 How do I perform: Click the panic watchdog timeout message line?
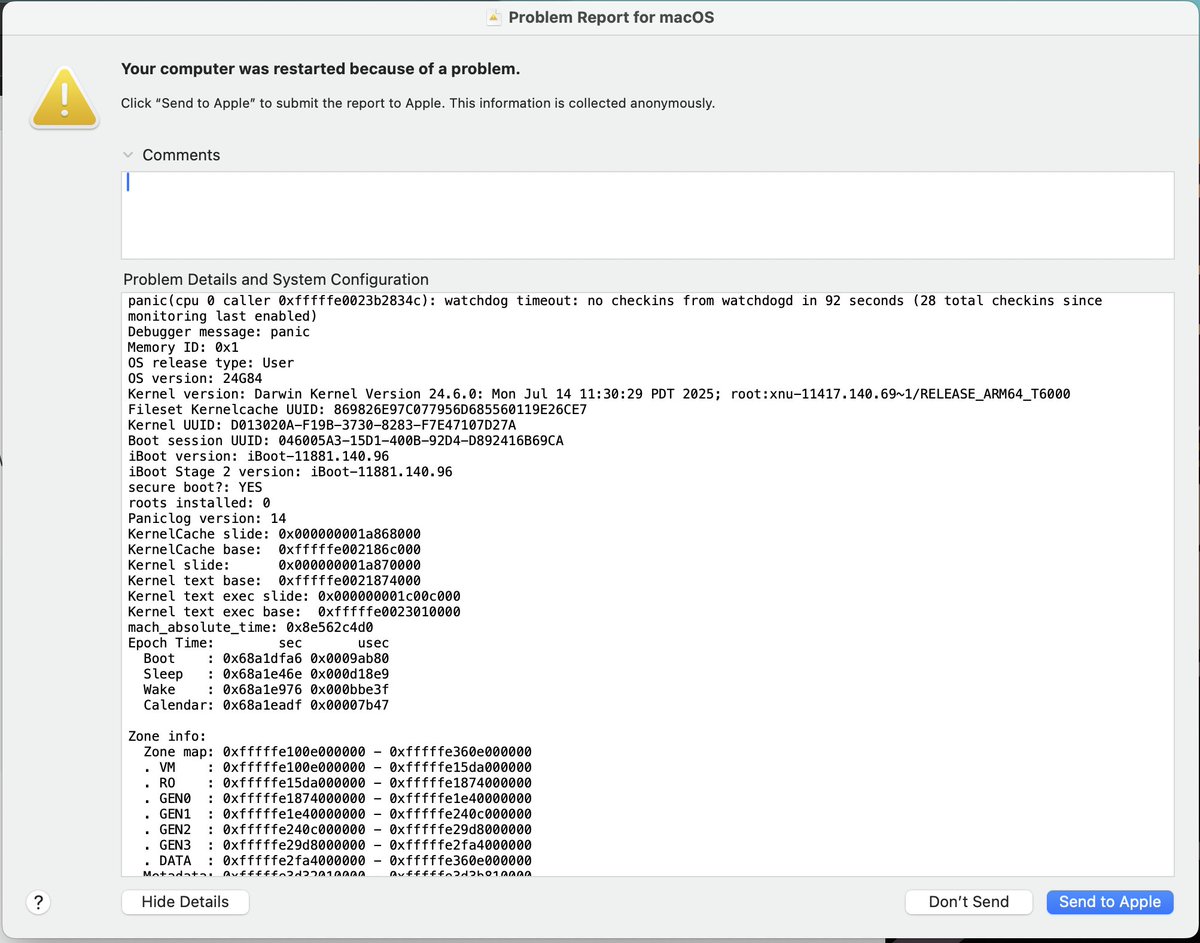(x=615, y=308)
